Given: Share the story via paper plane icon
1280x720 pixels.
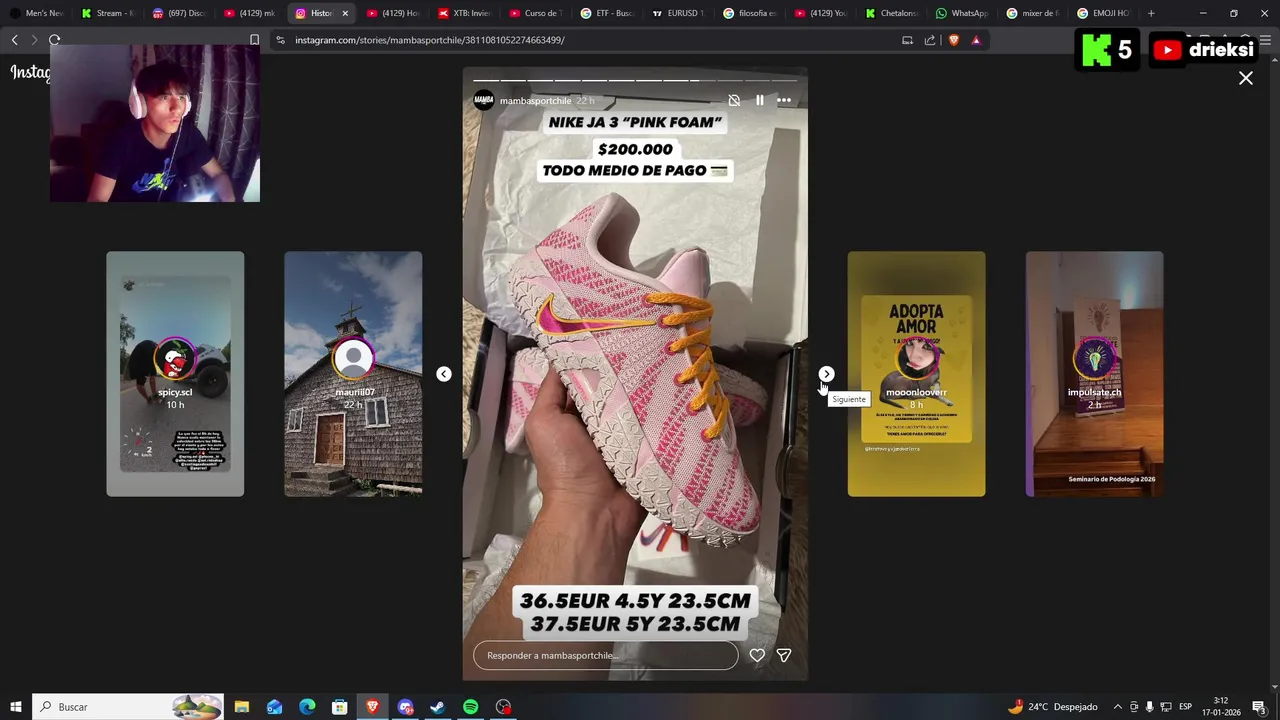Looking at the screenshot, I should (x=784, y=655).
